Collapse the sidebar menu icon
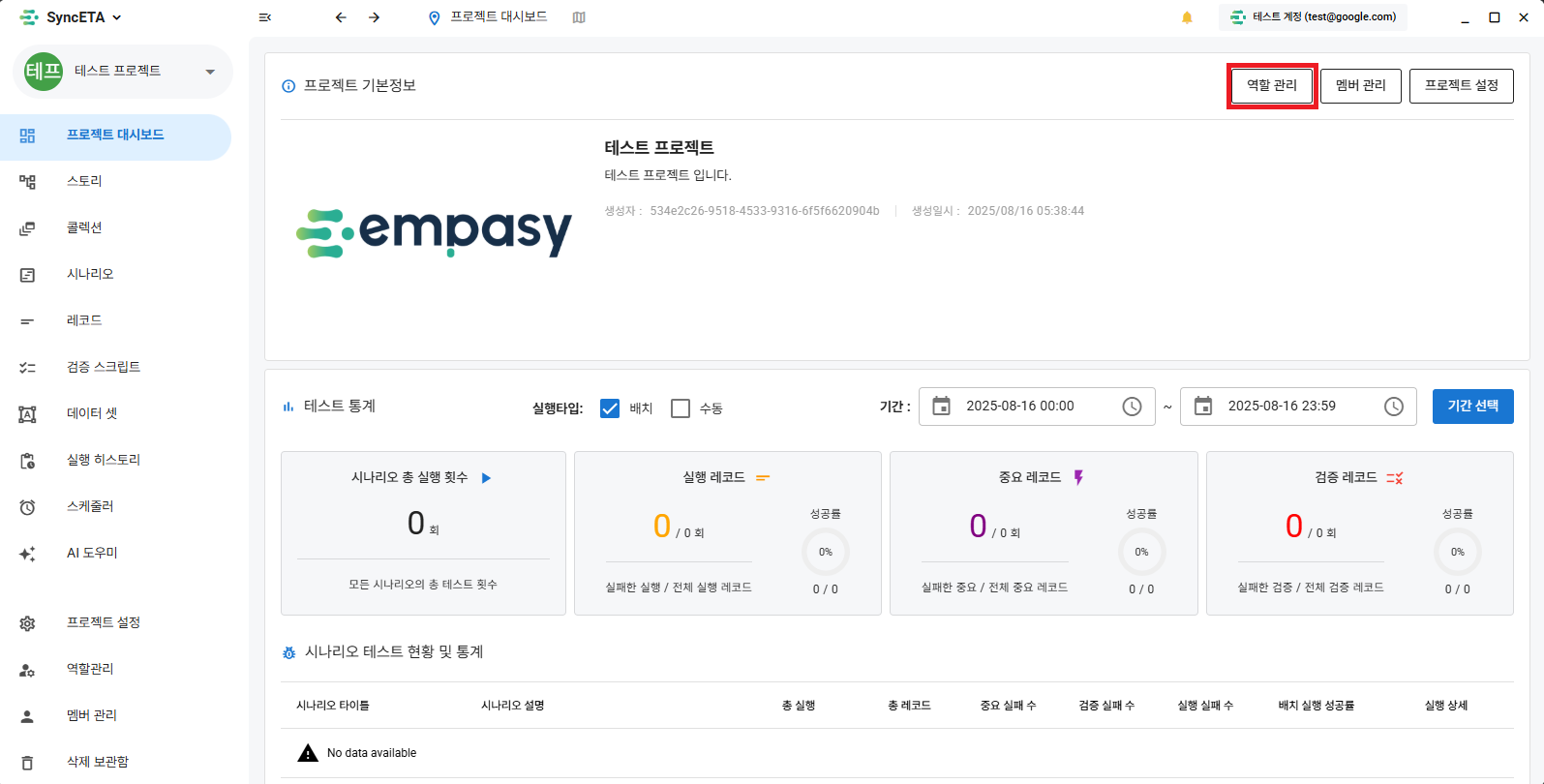Image resolution: width=1544 pixels, height=784 pixels. click(265, 17)
